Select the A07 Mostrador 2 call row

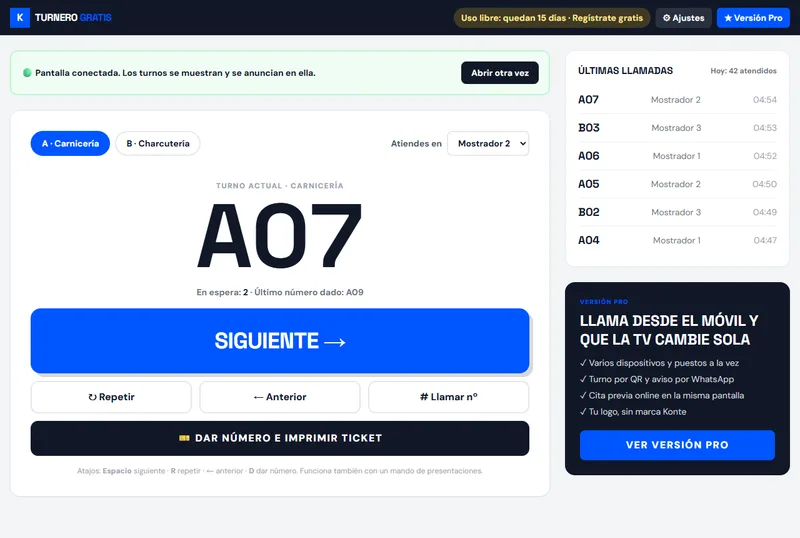point(677,100)
